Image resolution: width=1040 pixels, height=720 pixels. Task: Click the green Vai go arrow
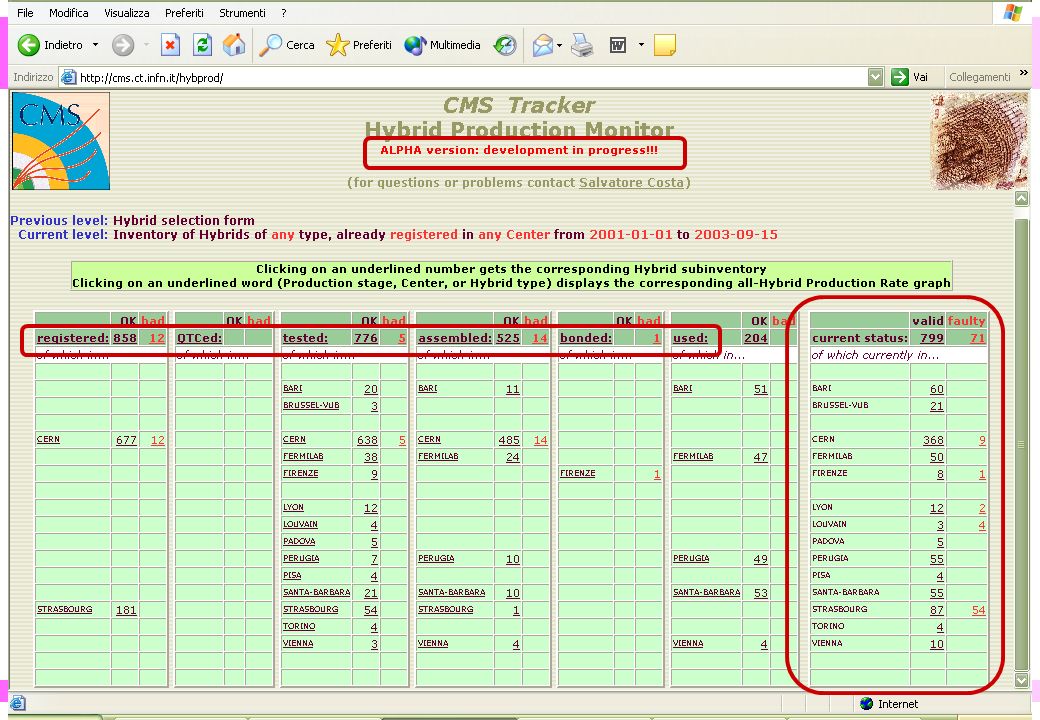(x=899, y=77)
